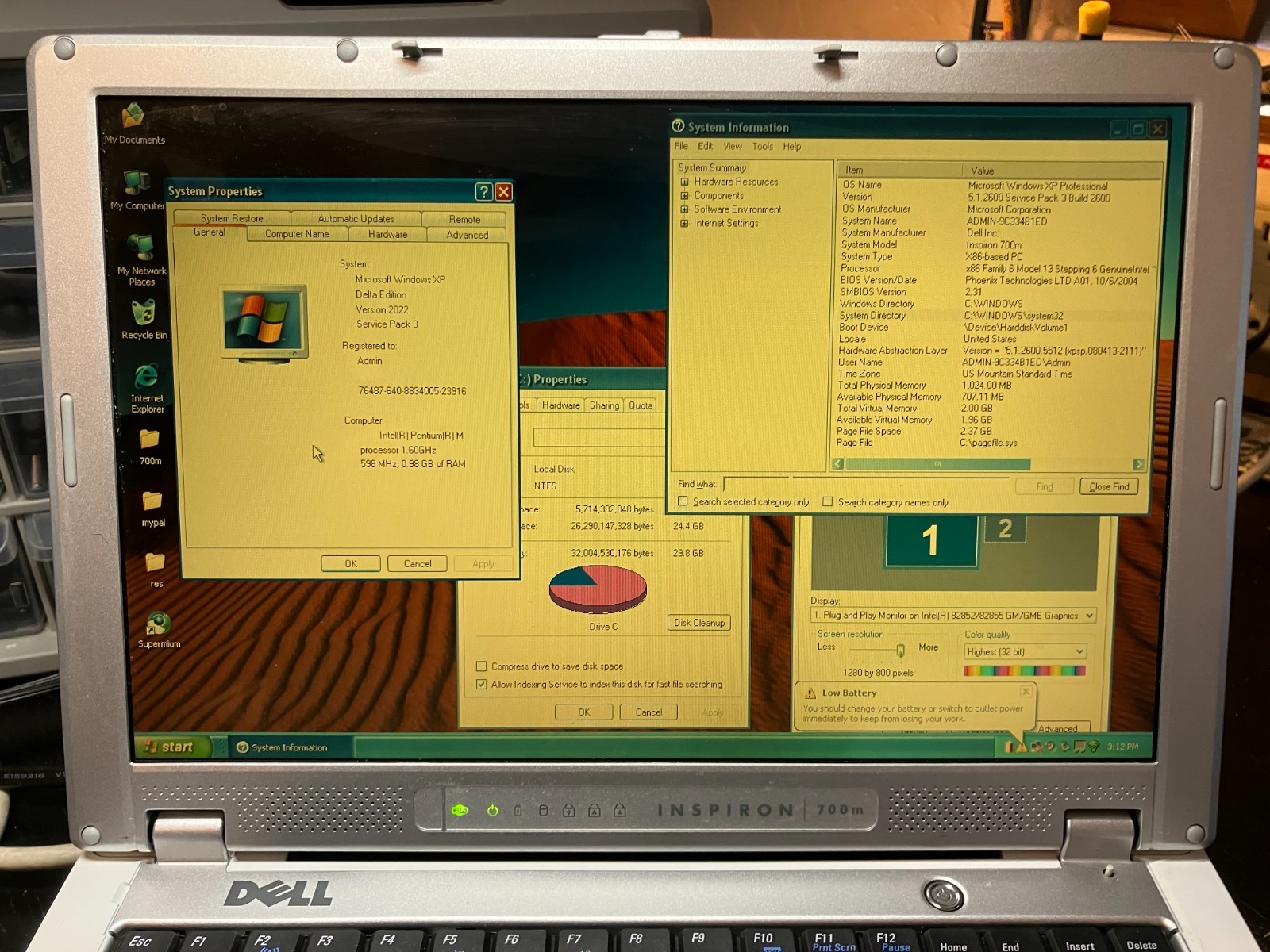Click OK in System Properties
Image resolution: width=1270 pixels, height=952 pixels.
tap(351, 563)
